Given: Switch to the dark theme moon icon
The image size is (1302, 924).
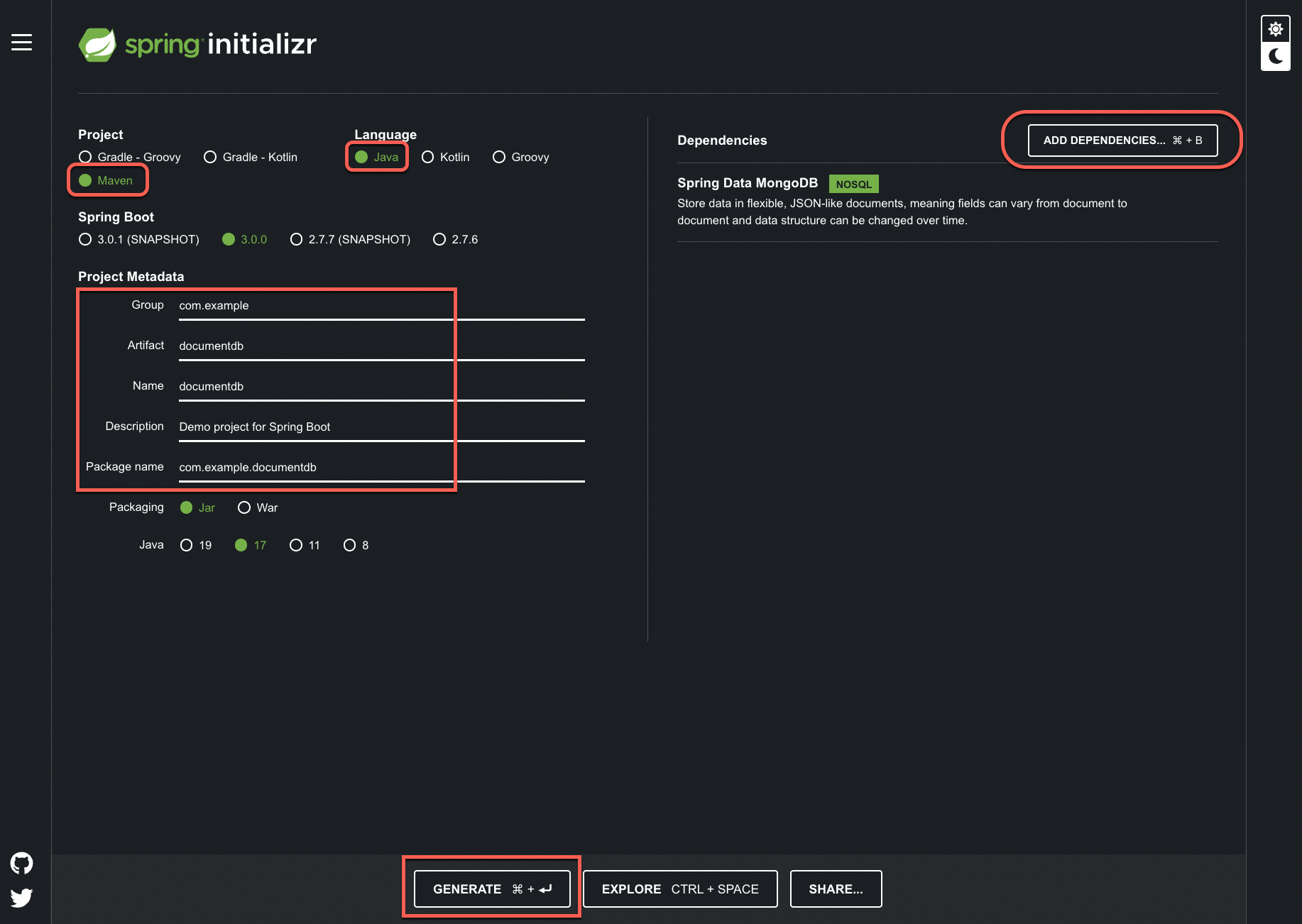Looking at the screenshot, I should tap(1276, 56).
